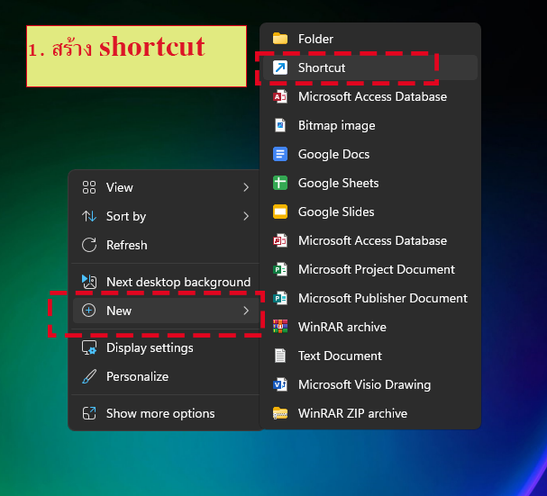Click the yellow folder icon beside Folder

[x=280, y=39]
